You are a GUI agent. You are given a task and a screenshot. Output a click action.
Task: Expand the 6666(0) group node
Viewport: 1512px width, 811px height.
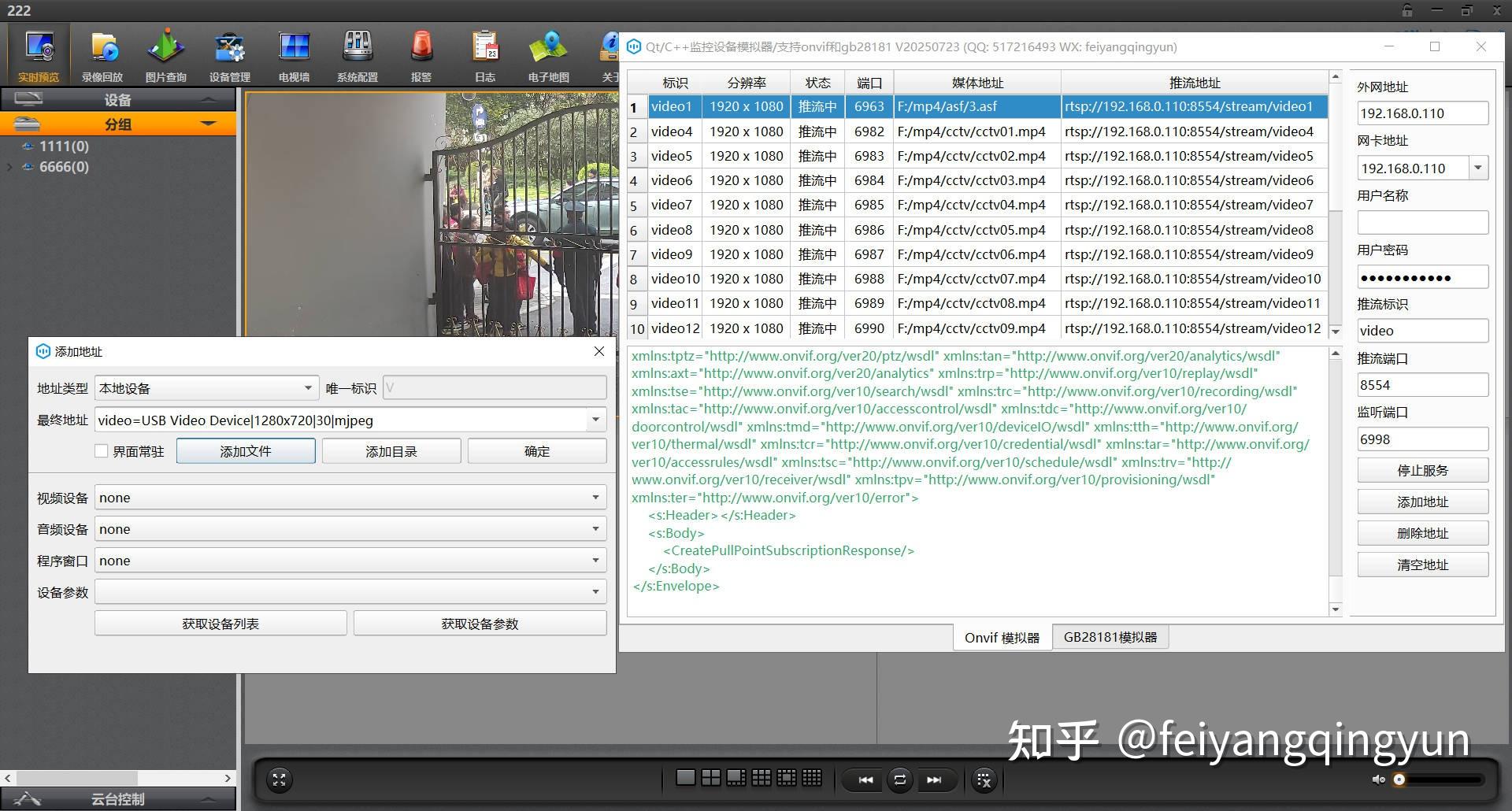point(10,167)
